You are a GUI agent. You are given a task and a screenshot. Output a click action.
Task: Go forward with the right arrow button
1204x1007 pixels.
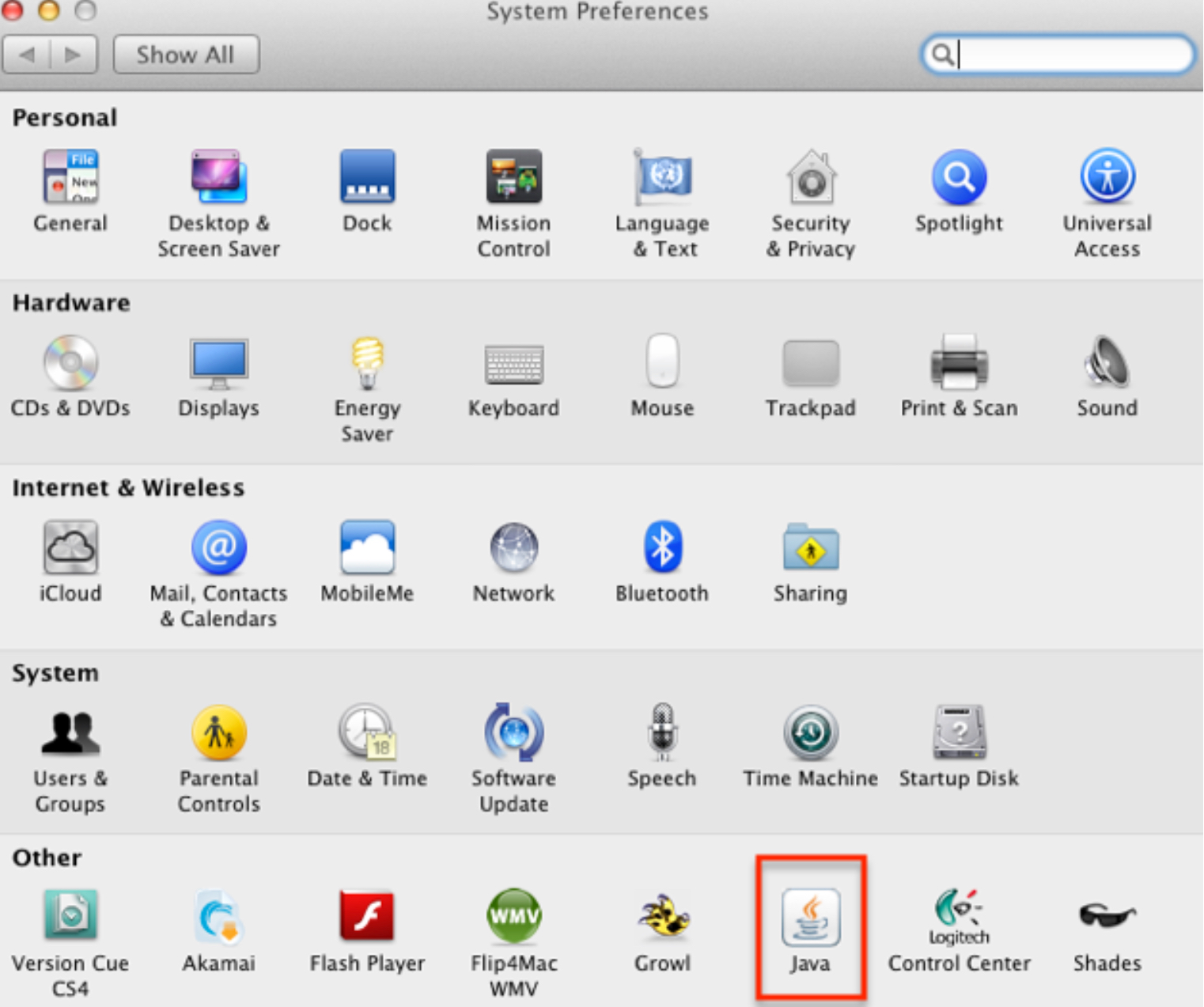click(x=74, y=55)
